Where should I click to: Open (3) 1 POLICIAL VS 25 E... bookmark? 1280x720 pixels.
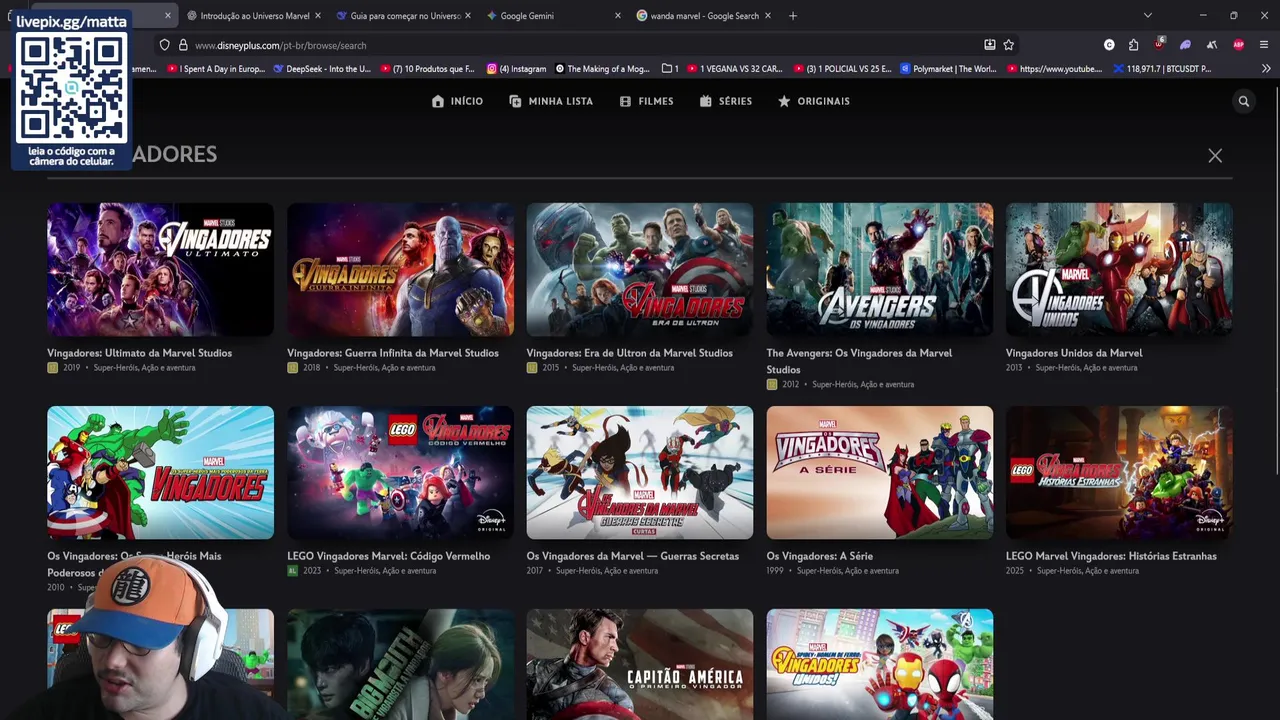pos(842,69)
